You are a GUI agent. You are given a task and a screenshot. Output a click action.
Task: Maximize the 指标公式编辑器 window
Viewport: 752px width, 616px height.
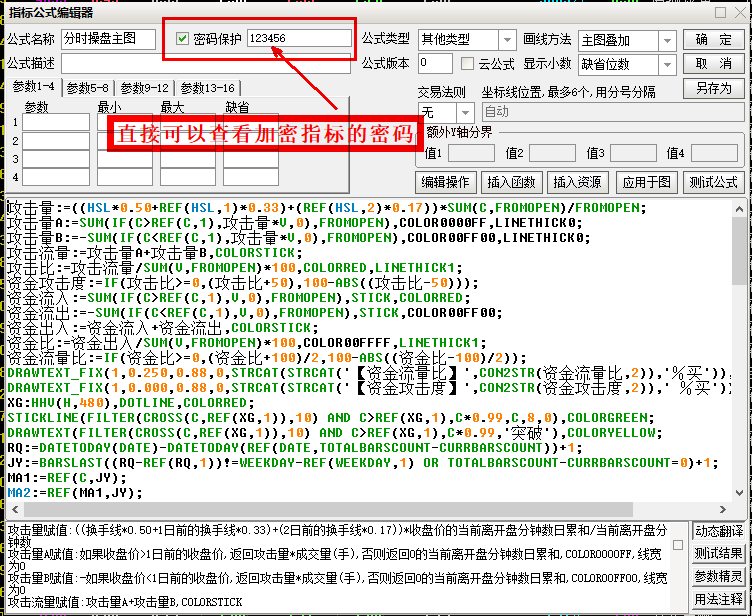point(720,12)
